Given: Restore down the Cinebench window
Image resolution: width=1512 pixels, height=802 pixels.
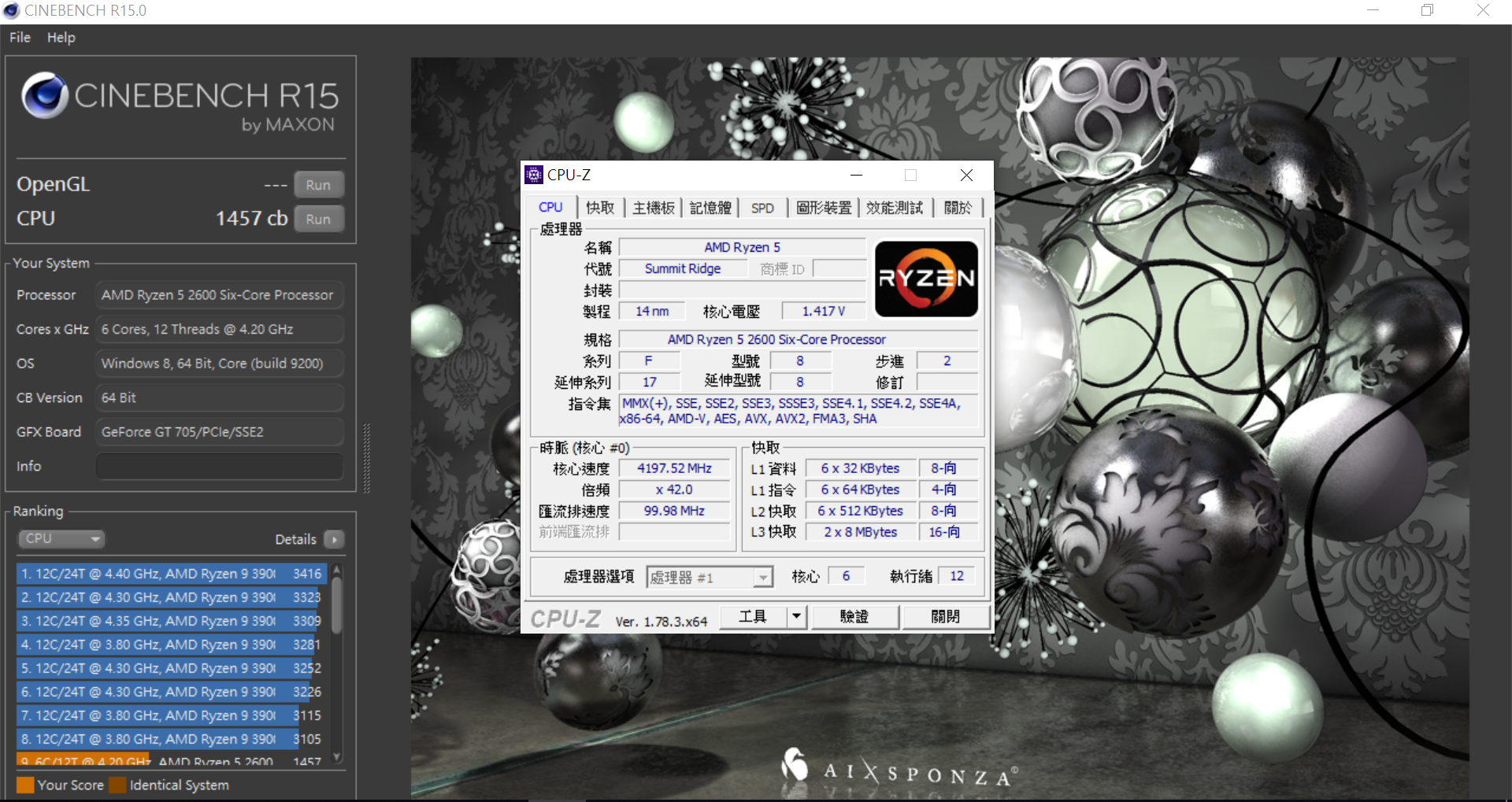Looking at the screenshot, I should pos(1427,10).
